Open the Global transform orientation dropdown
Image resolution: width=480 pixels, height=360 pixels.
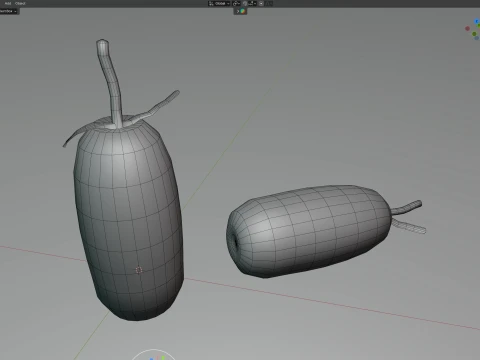219,3
